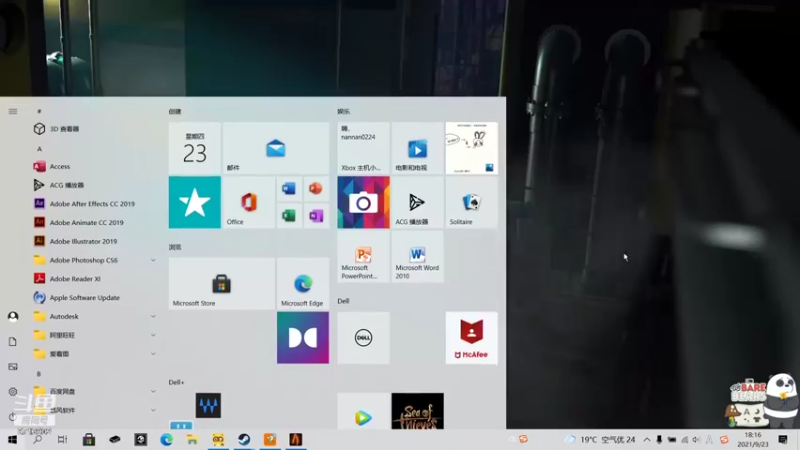The width and height of the screenshot is (800, 450).
Task: Open the ACG 播放器 tile
Action: pos(417,202)
